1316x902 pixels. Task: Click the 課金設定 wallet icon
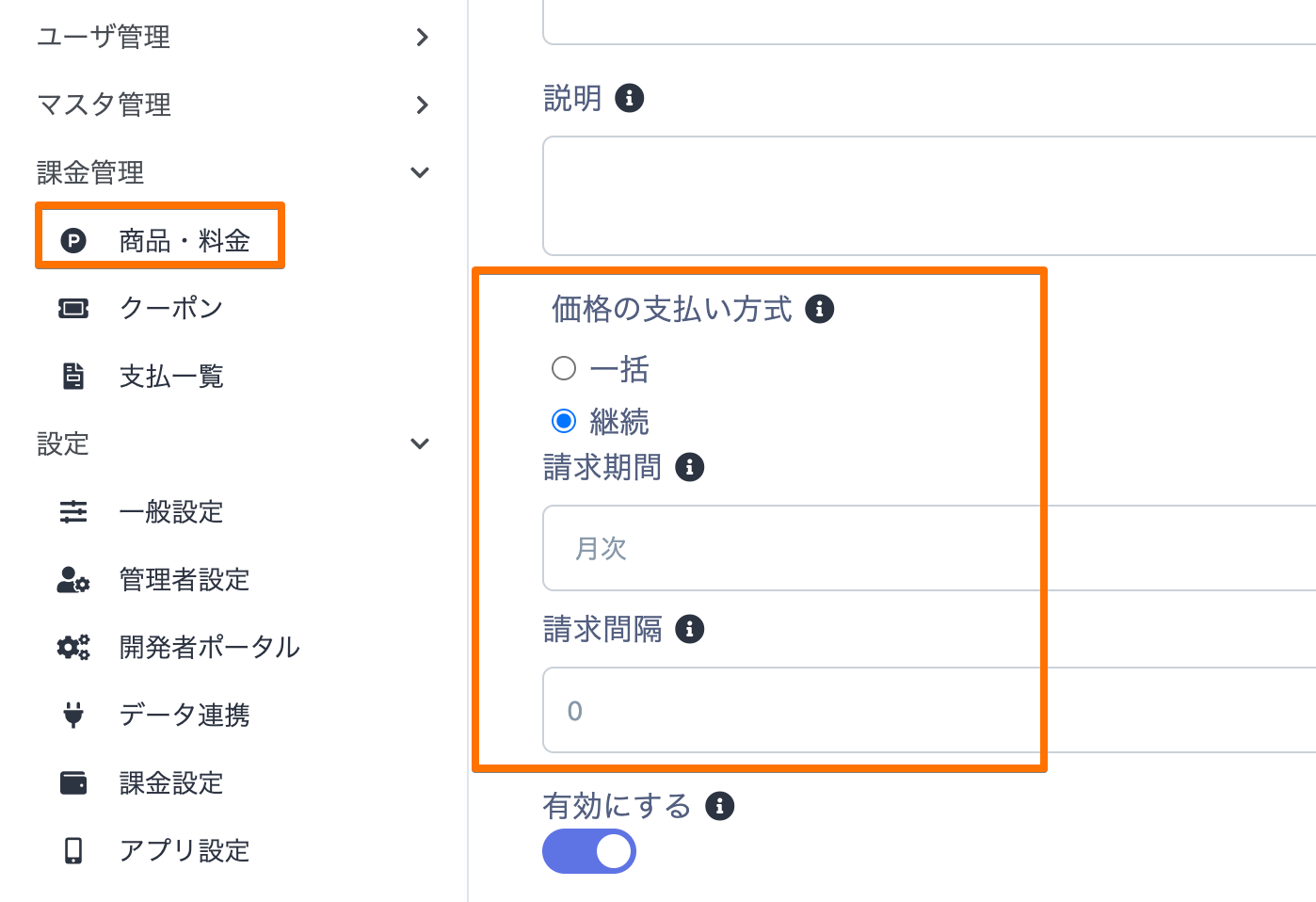tap(73, 782)
